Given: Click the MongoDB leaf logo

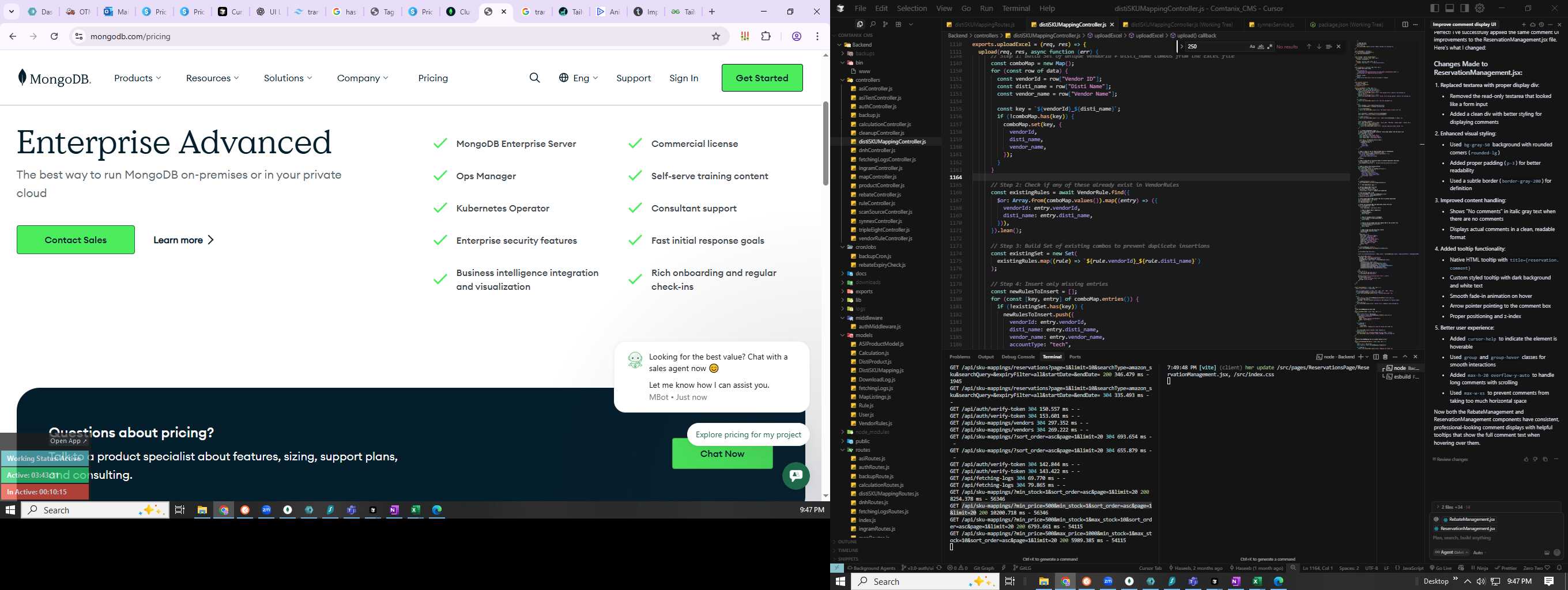Looking at the screenshot, I should 54,78.
